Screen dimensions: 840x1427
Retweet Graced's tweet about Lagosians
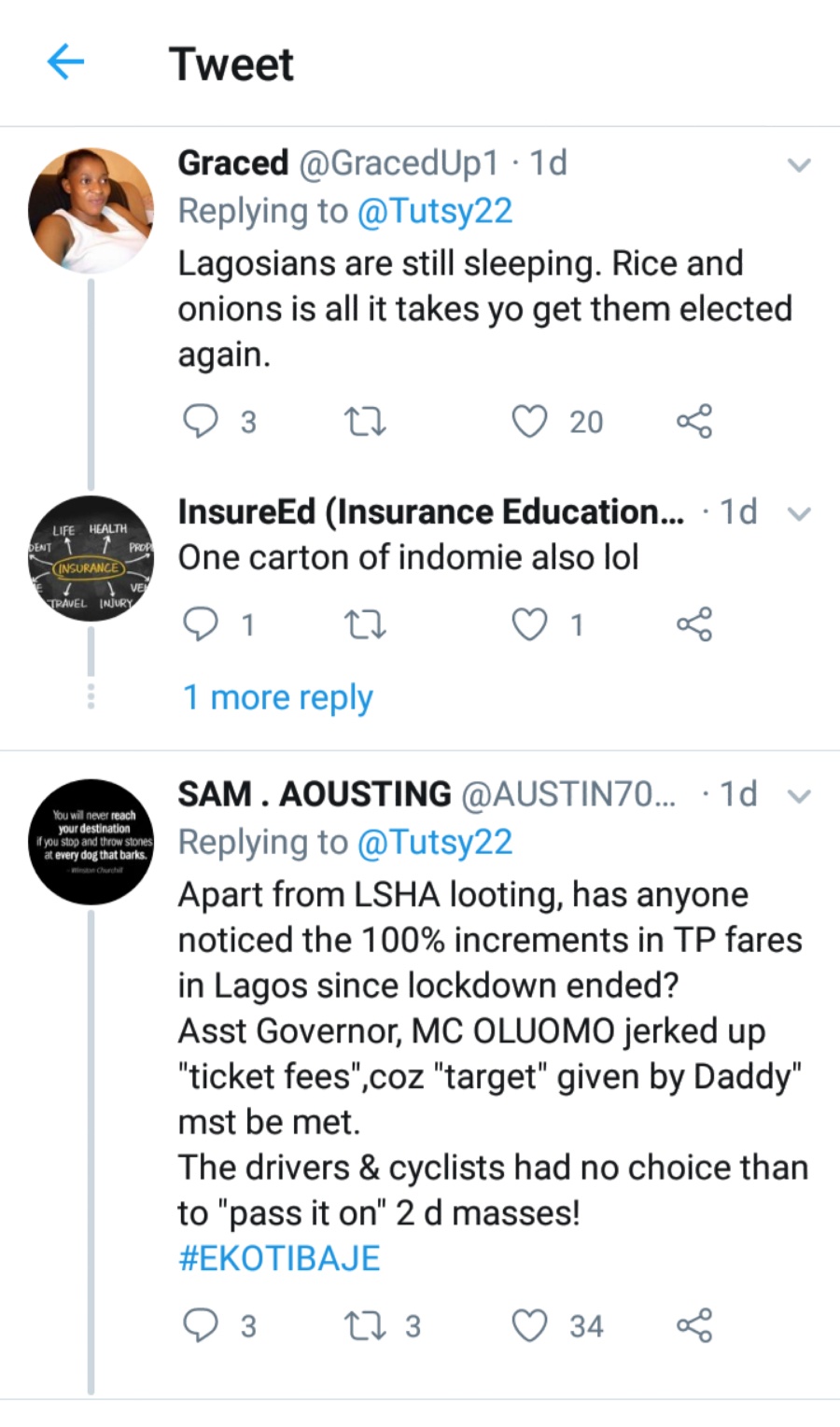pos(365,422)
